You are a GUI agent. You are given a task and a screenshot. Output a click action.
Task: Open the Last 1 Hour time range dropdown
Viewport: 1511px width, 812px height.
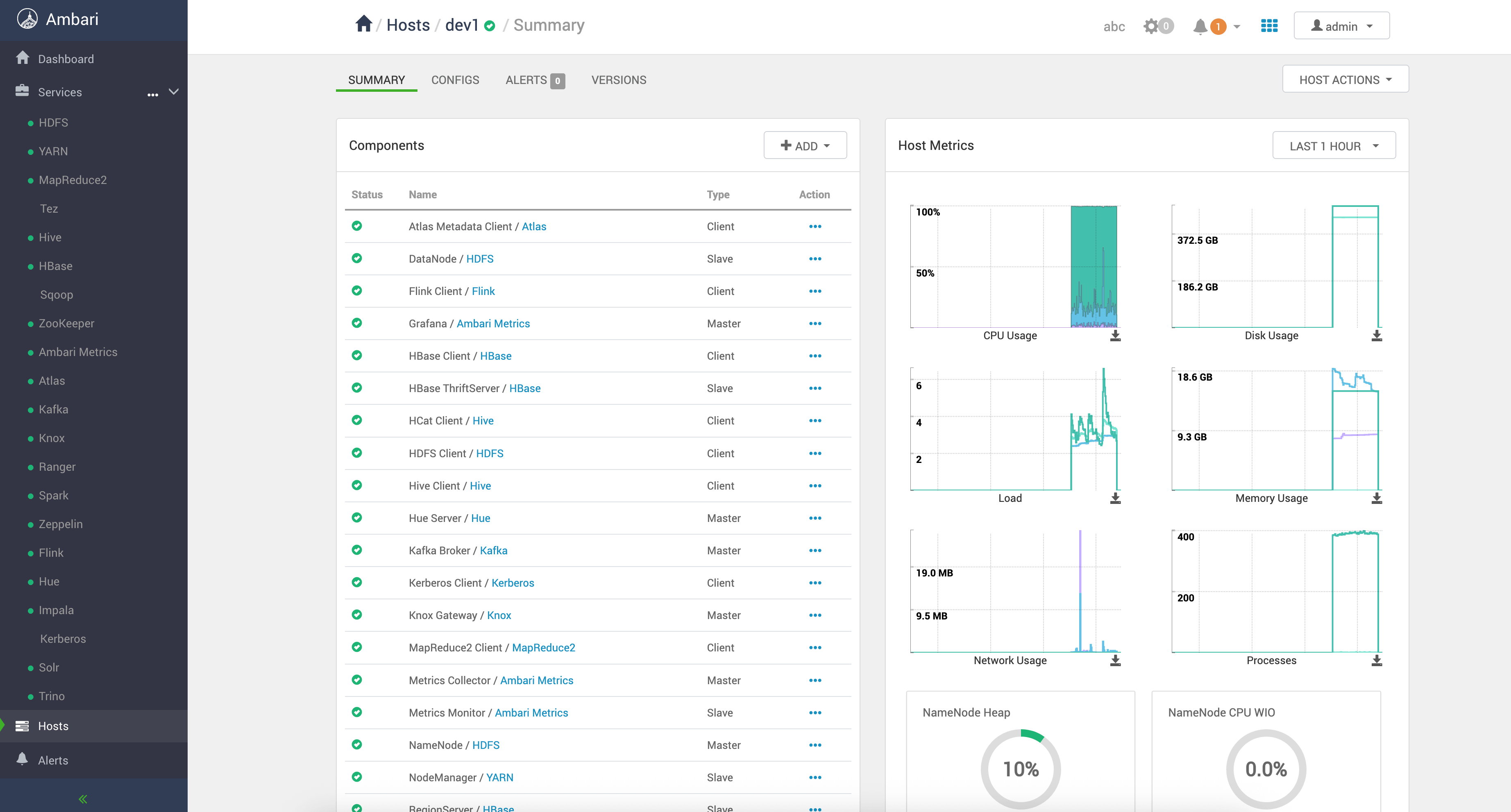[1333, 146]
